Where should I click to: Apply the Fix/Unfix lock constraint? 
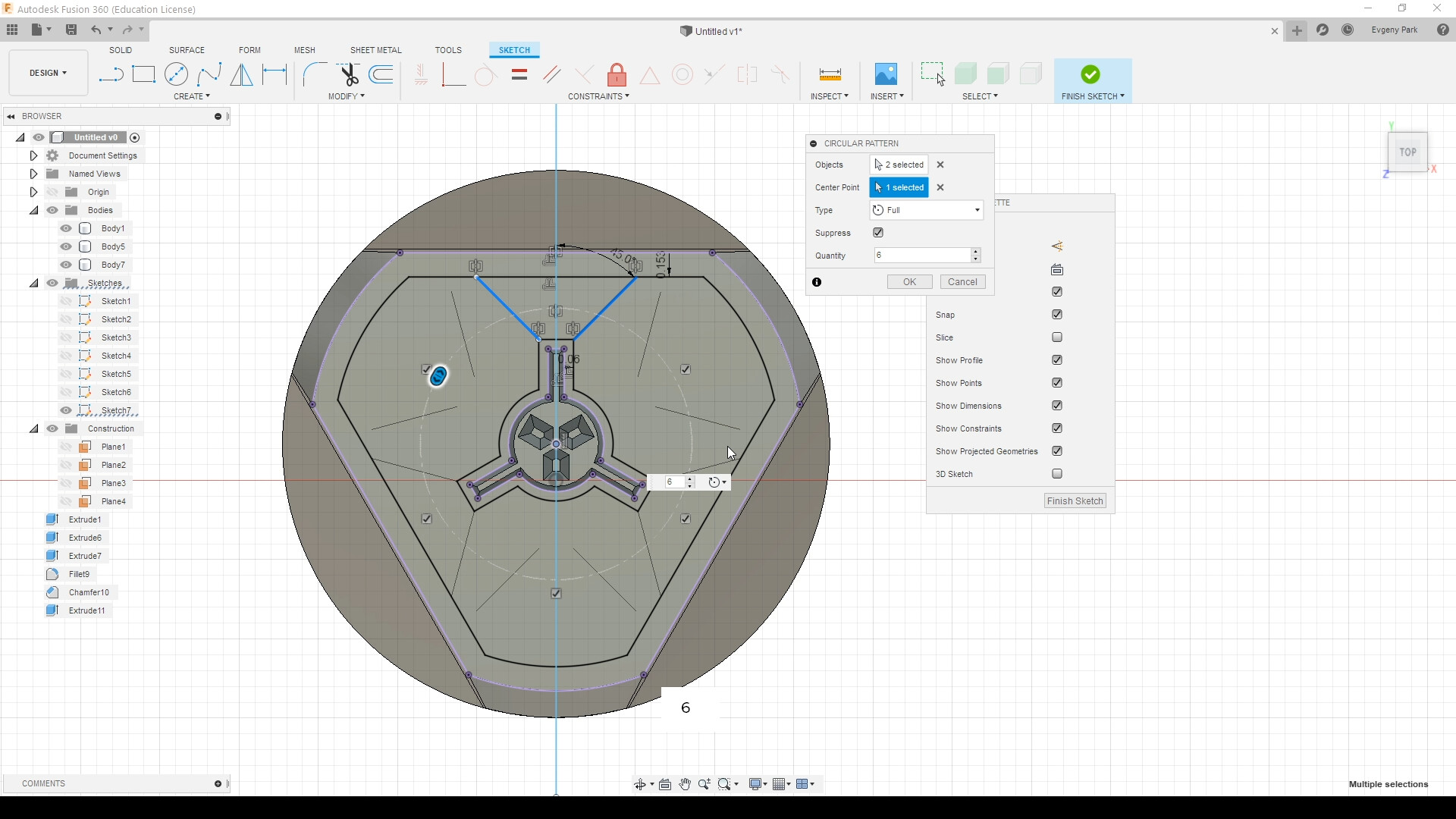coord(617,74)
